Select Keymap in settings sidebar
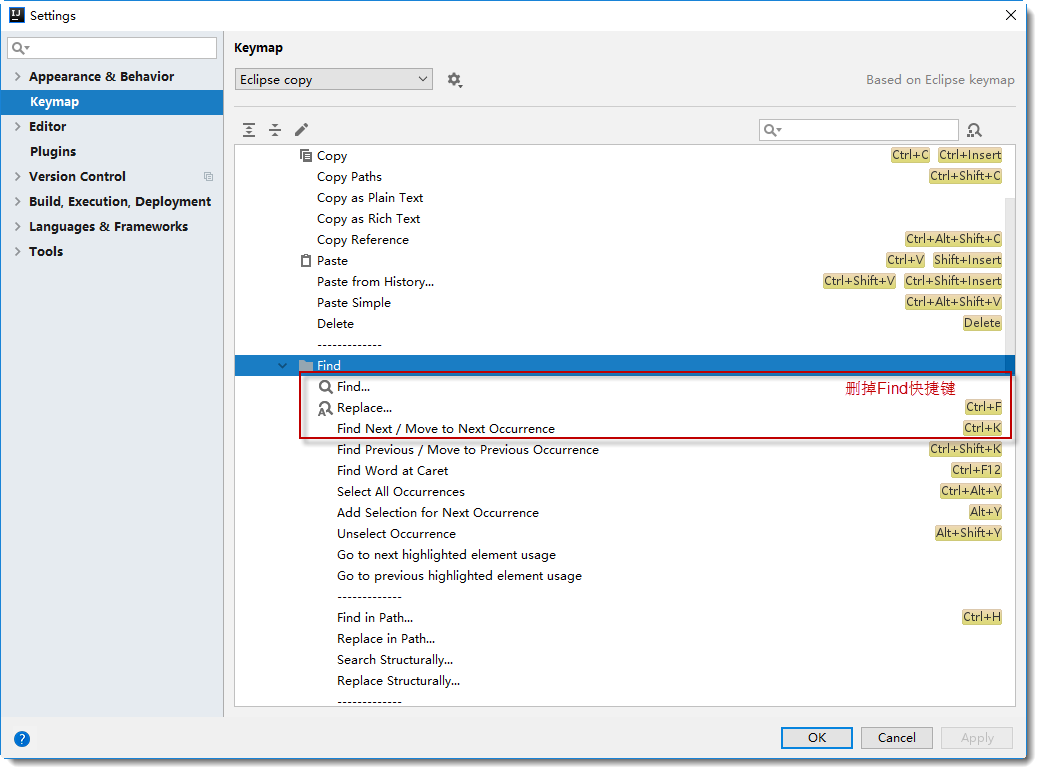Screen dimensions: 1042x774 (112, 102)
